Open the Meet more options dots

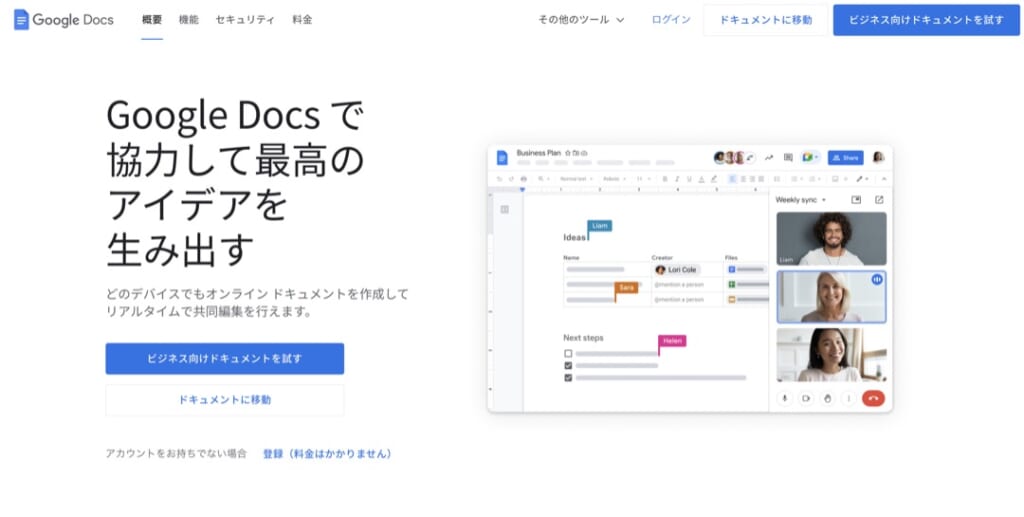pos(849,398)
